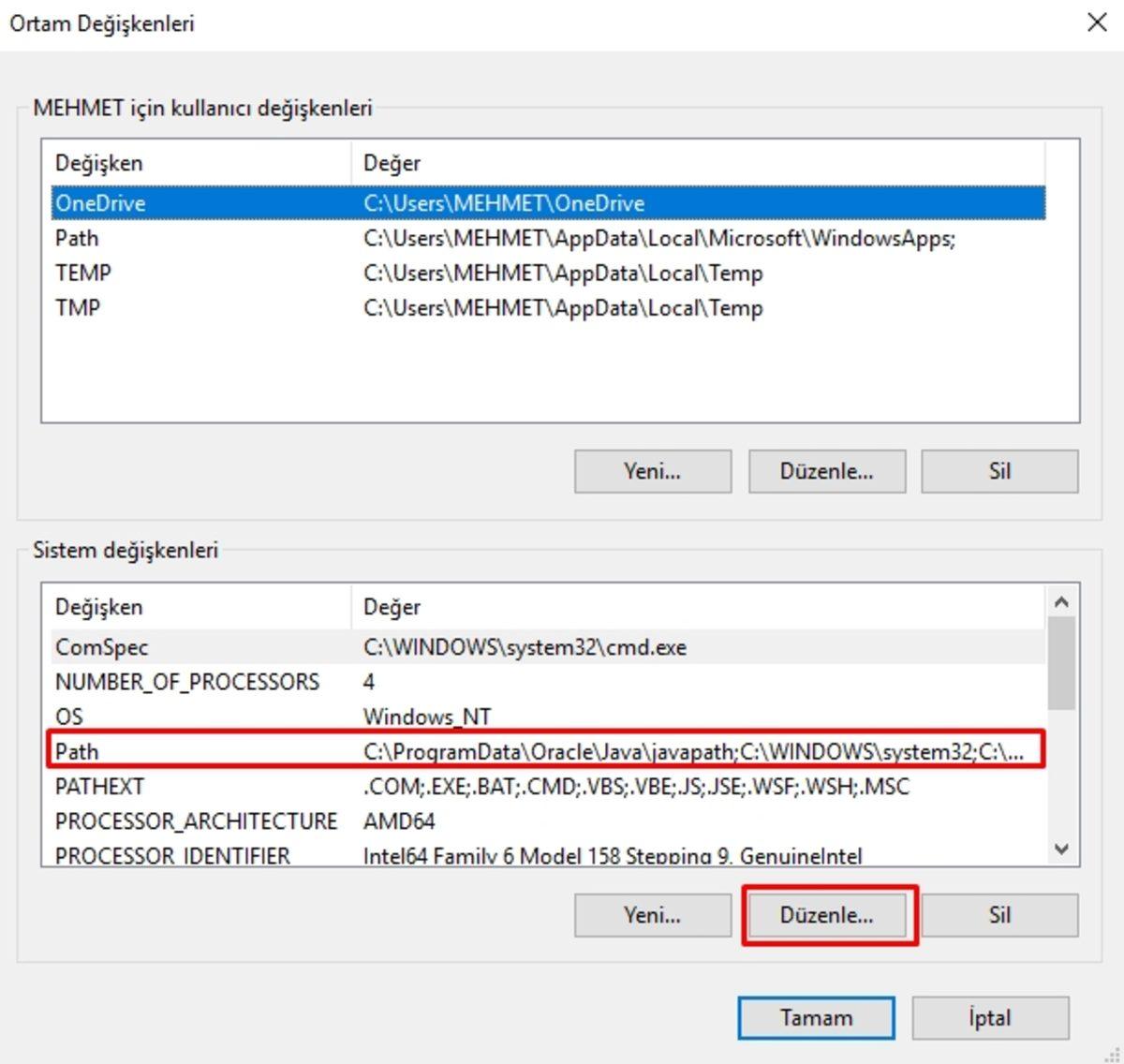This screenshot has height=1064, width=1124.
Task: Select the TEMP user variable
Action: (x=83, y=273)
